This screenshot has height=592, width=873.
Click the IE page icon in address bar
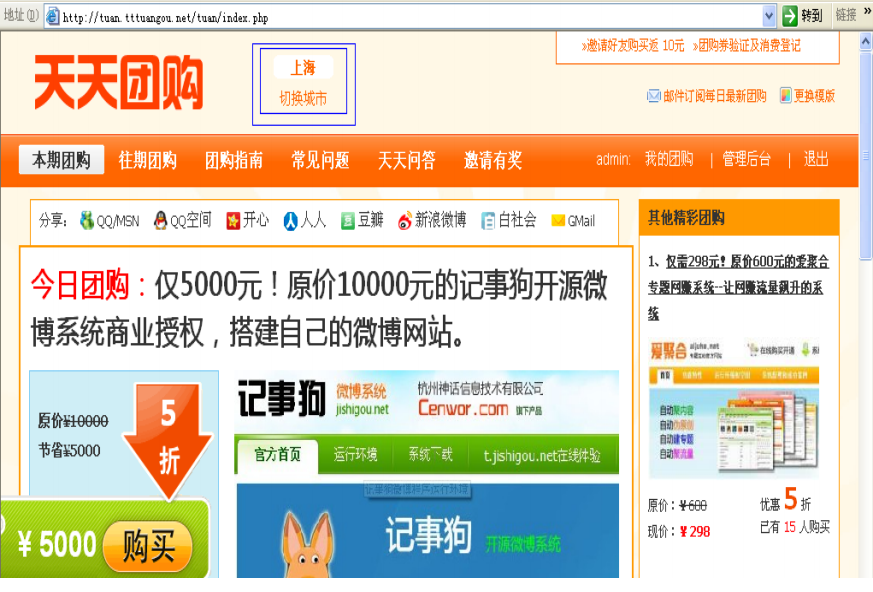(53, 17)
